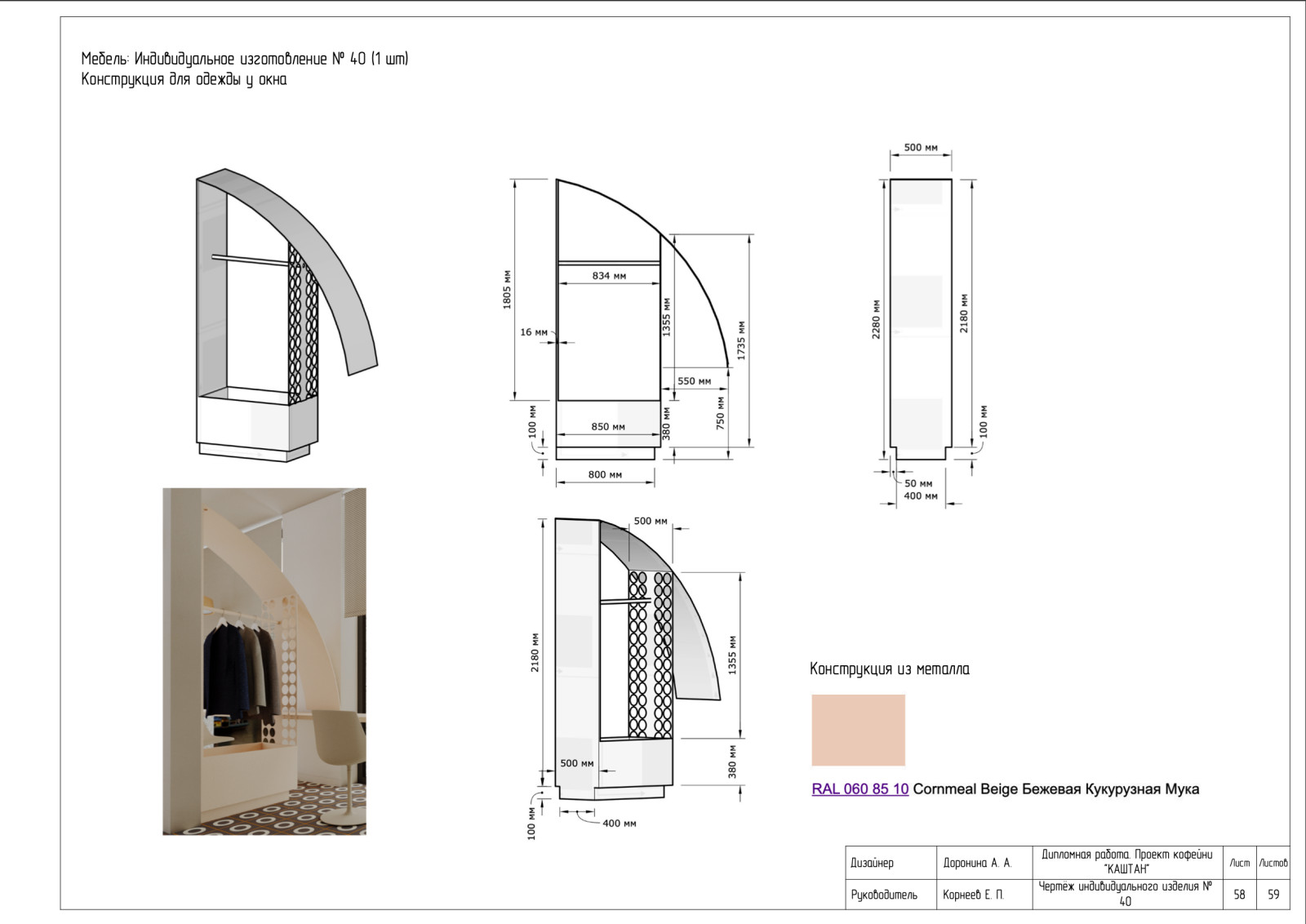Select the supervisor name 'Корнеев Е. П.'

coord(973,895)
